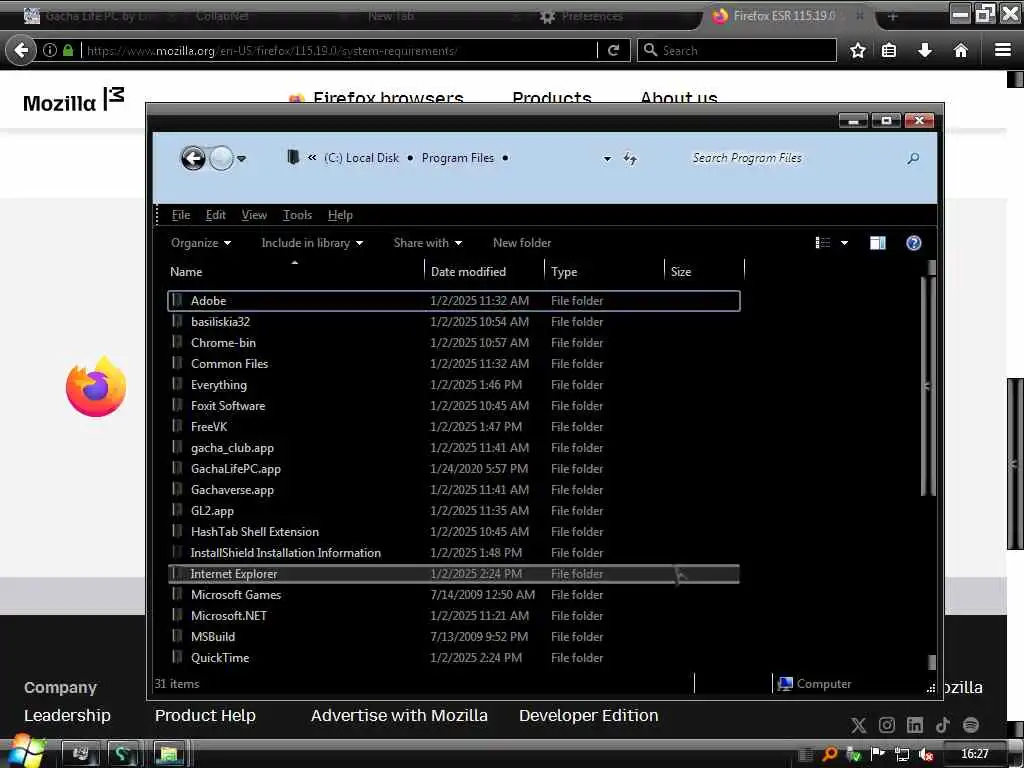Expand the view options dropdown arrow
The height and width of the screenshot is (768, 1024).
click(x=844, y=243)
